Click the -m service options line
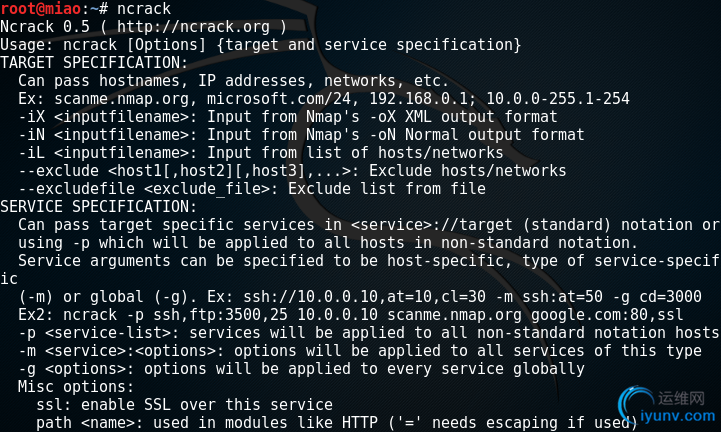The height and width of the screenshot is (432, 721). pyautogui.click(x=360, y=351)
